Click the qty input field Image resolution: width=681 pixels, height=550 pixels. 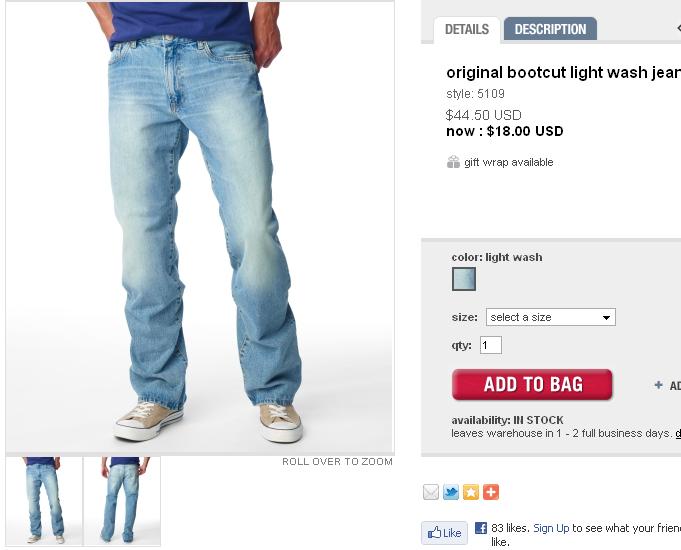(491, 345)
